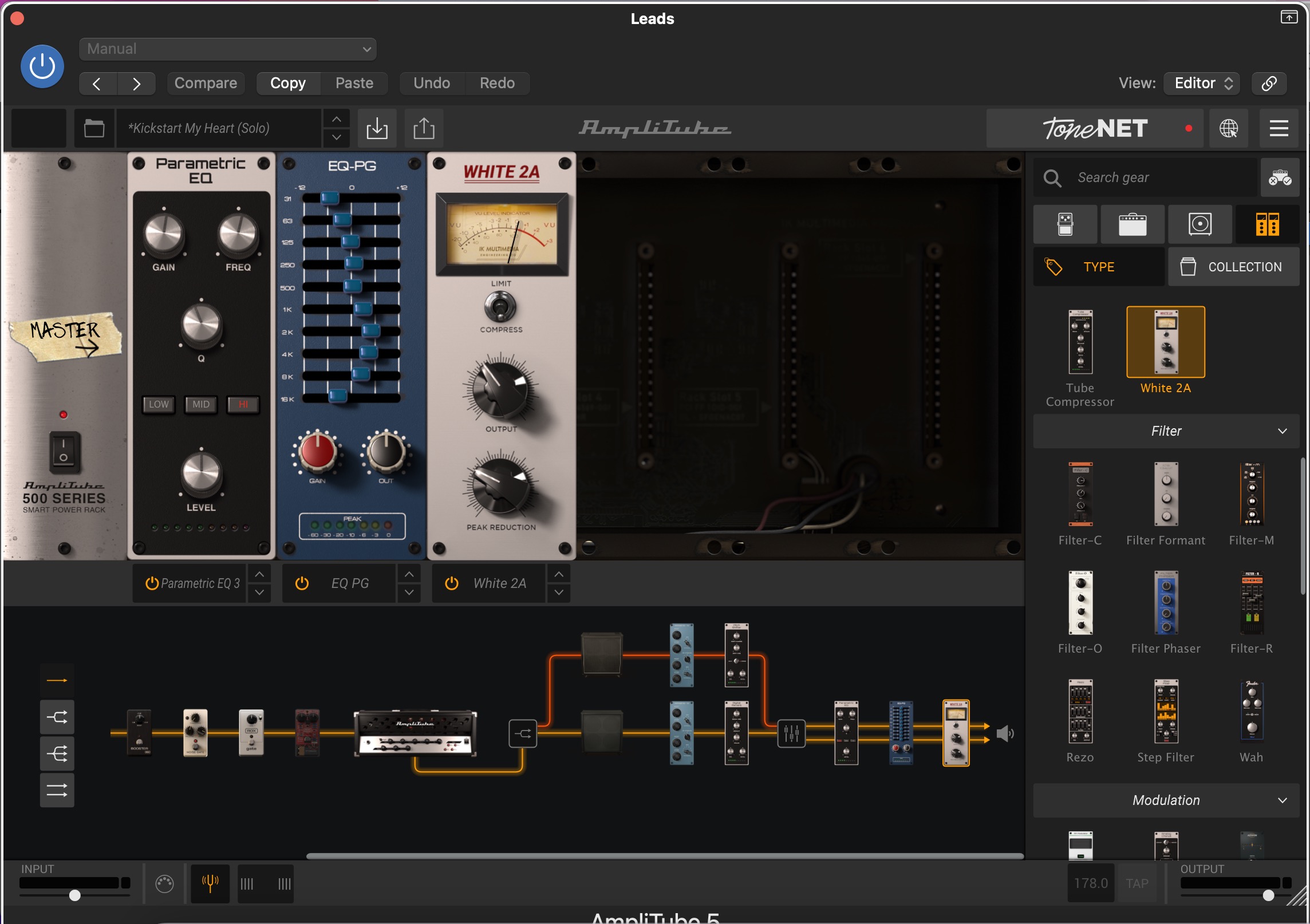1310x924 pixels.
Task: Open the hamburger main menu
Action: (1279, 128)
